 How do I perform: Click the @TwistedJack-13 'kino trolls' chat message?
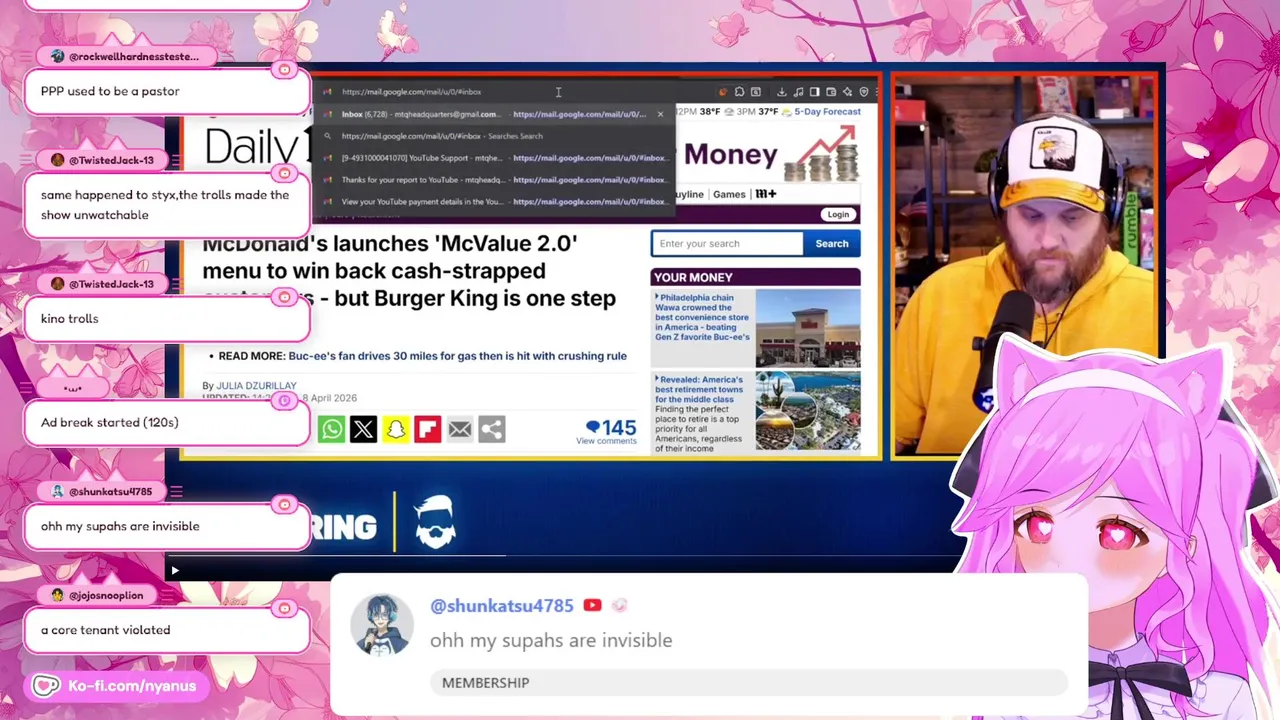[x=167, y=319]
